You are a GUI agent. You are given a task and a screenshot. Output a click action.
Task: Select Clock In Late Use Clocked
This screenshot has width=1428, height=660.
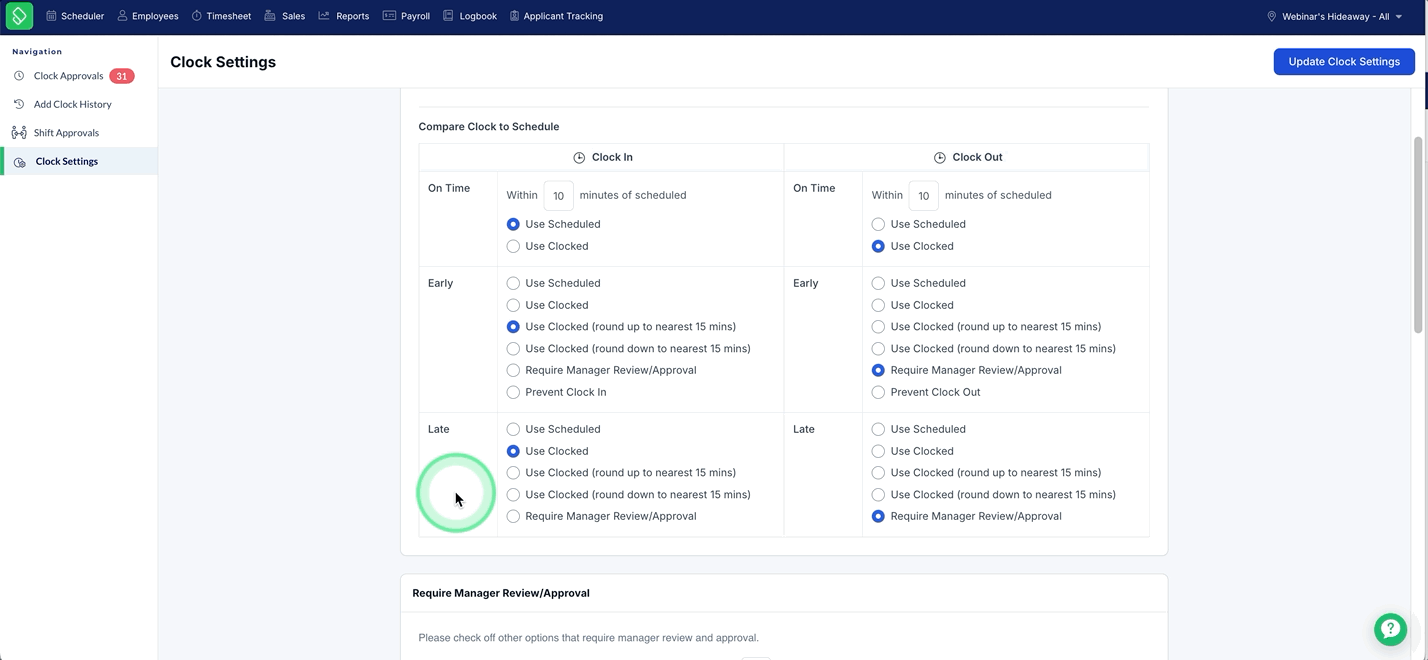tap(513, 451)
